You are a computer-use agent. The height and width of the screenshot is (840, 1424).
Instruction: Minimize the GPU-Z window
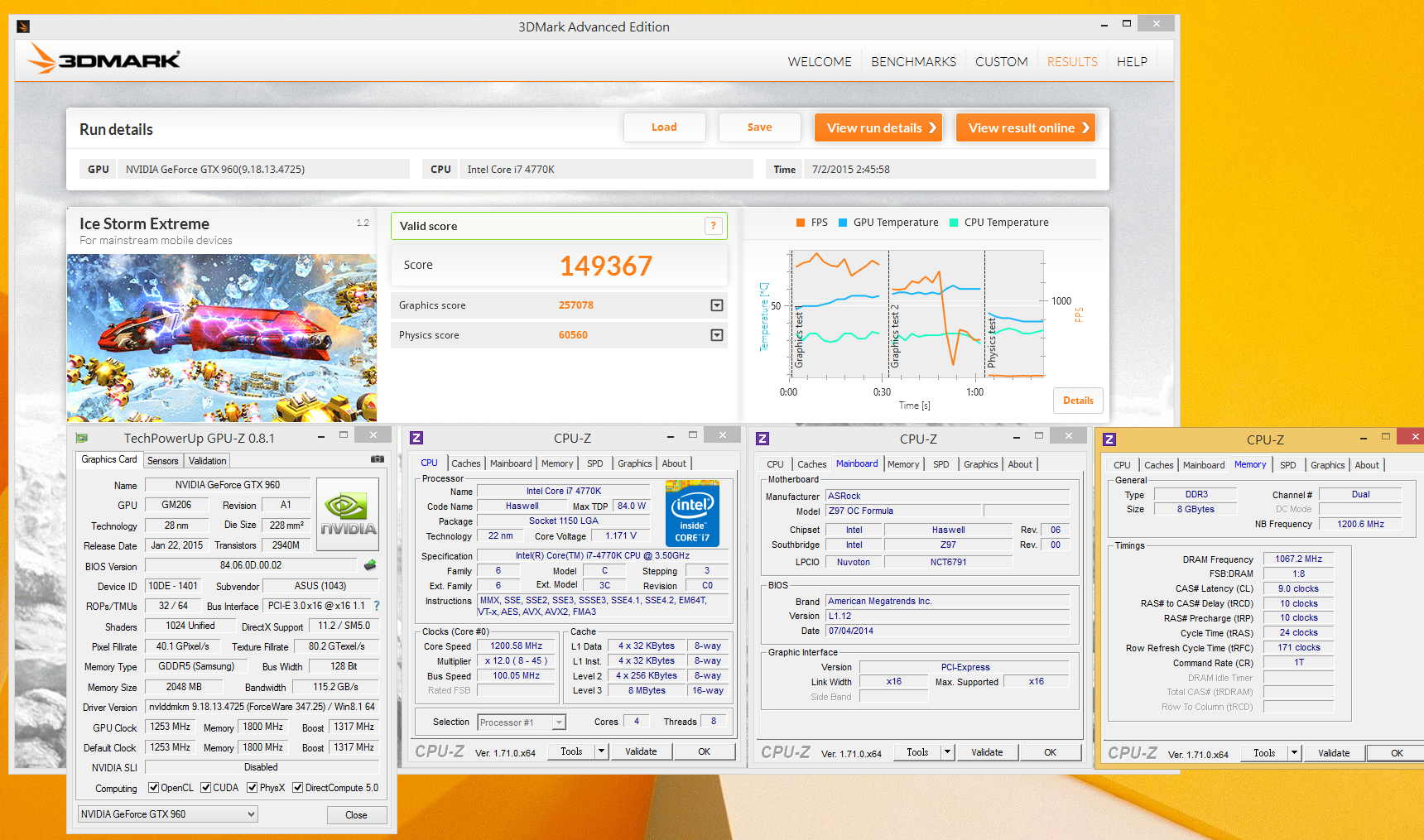click(321, 436)
